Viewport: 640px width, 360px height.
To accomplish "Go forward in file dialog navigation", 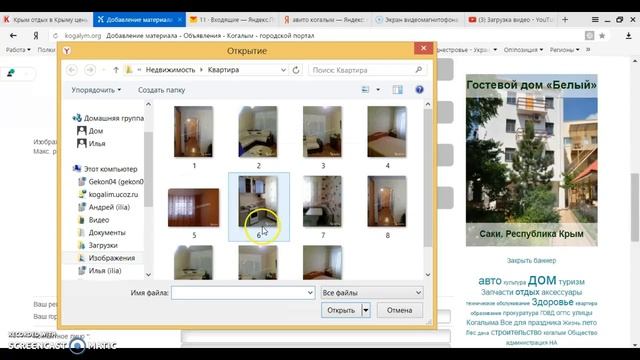I will (90, 70).
